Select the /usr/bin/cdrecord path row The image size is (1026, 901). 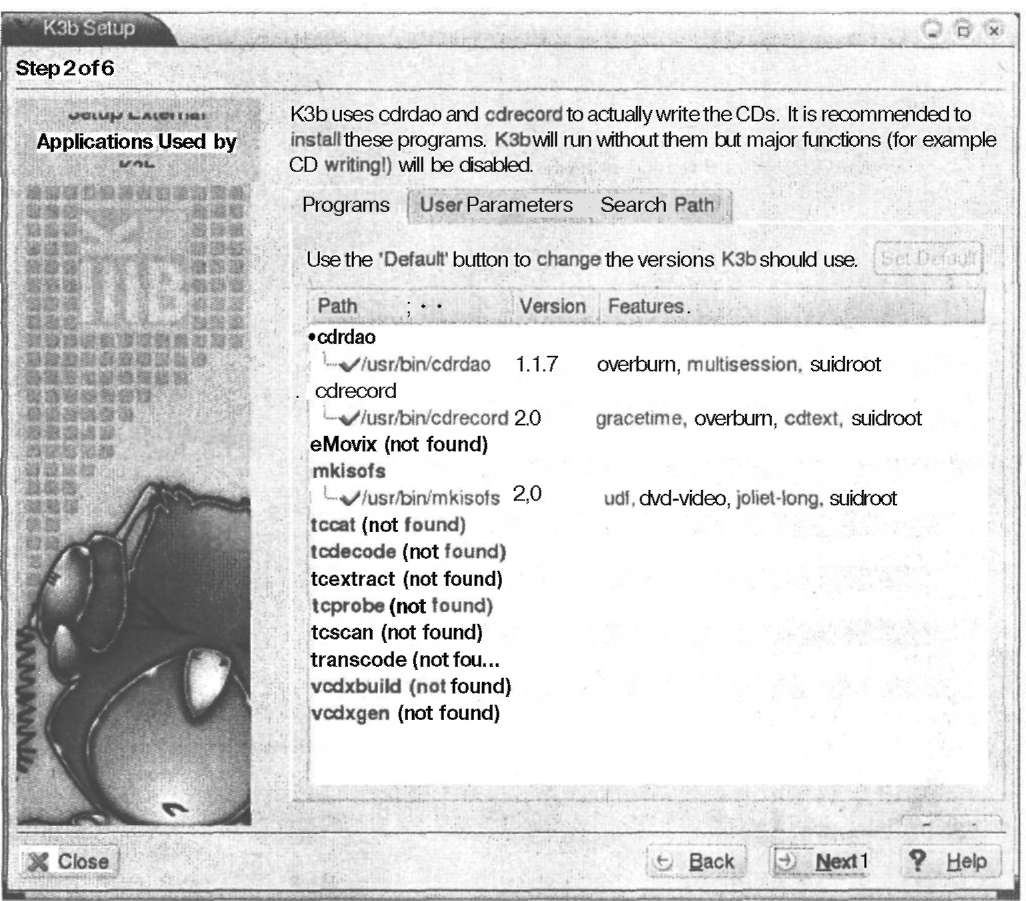pos(434,418)
